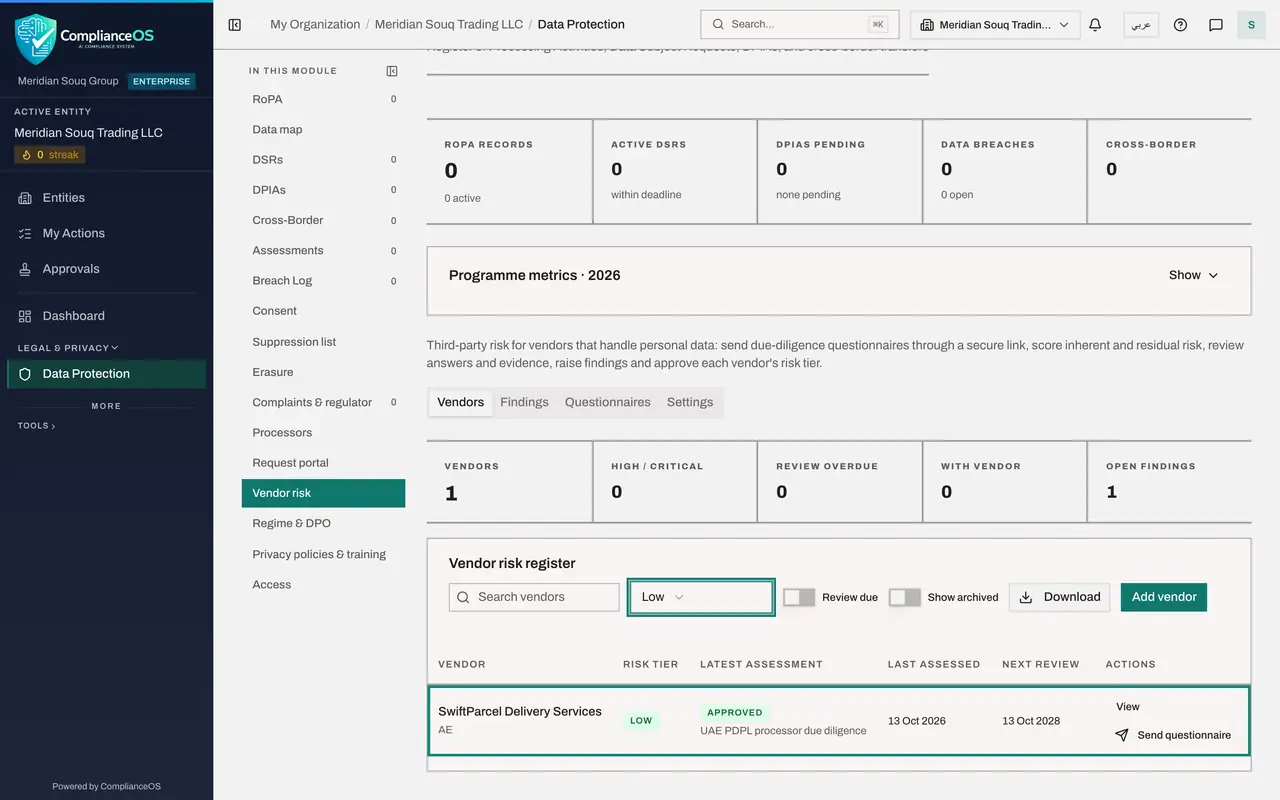
Task: Click the Entities building icon
Action: (x=25, y=198)
